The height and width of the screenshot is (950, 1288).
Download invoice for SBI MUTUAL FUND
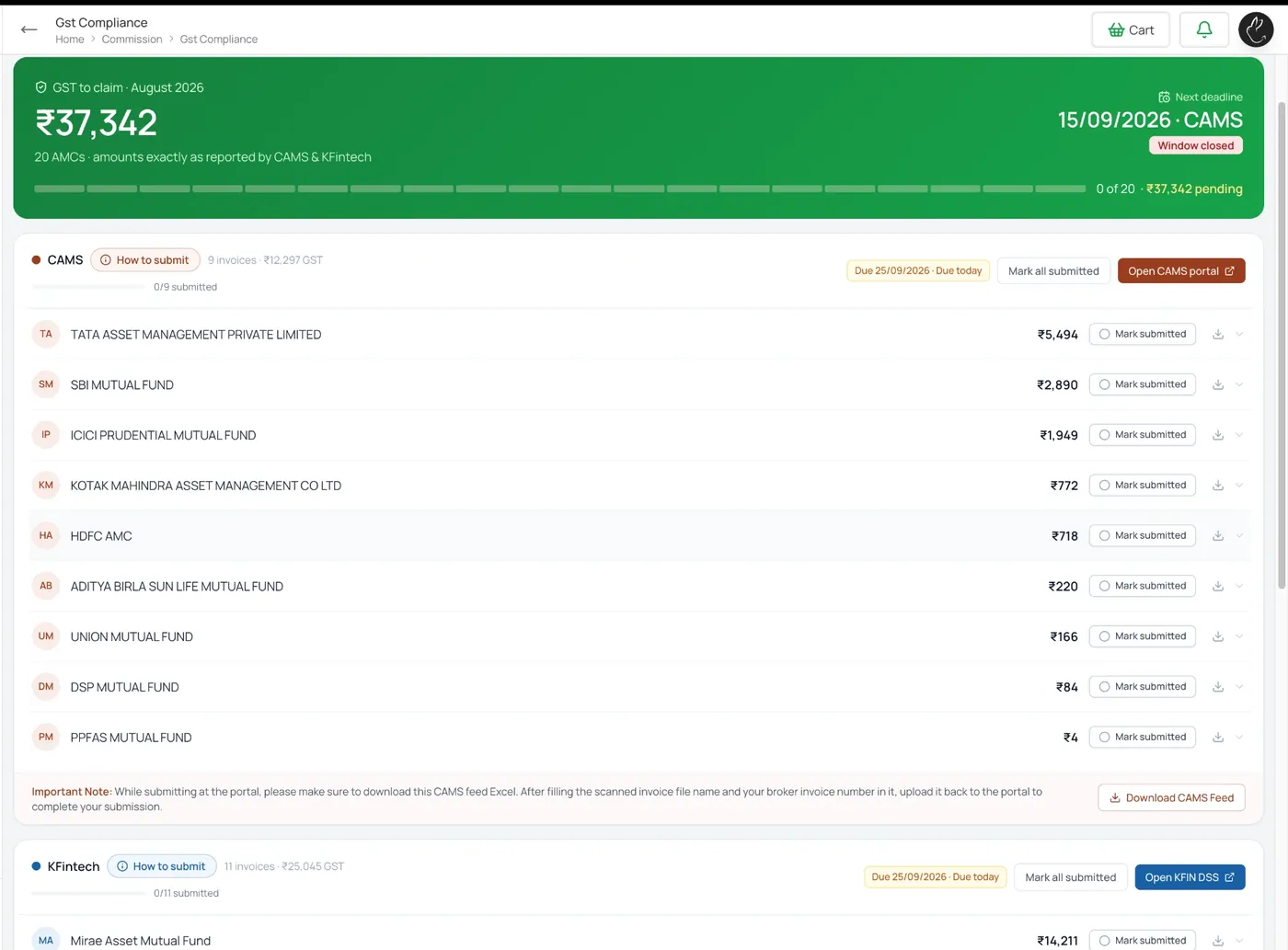tap(1218, 384)
